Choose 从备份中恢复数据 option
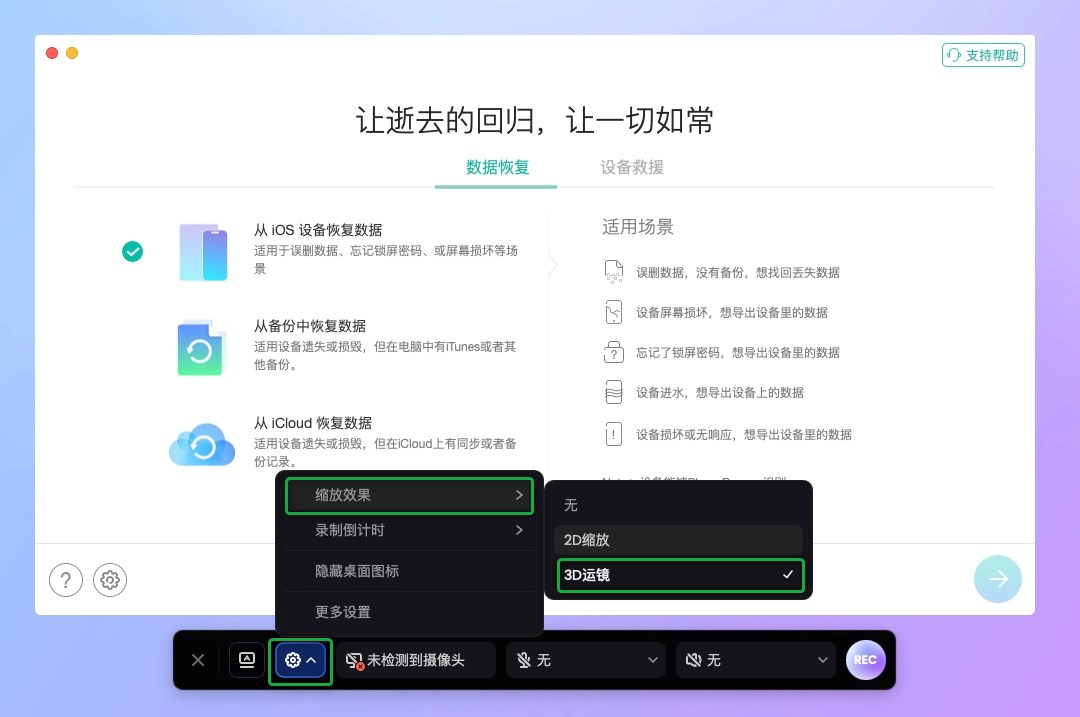The width and height of the screenshot is (1080, 717). pyautogui.click(x=310, y=326)
